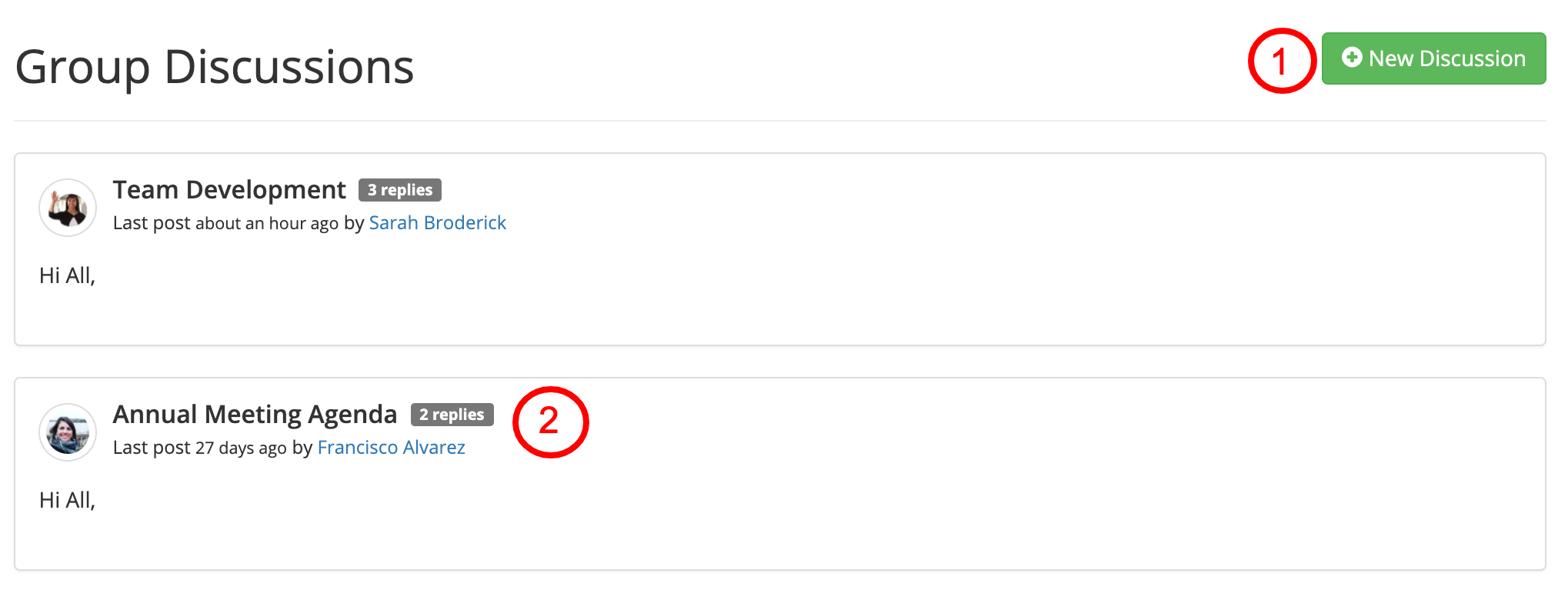Screen dimensions: 1568x600
Task: Click the 3 replies badge
Action: (400, 190)
